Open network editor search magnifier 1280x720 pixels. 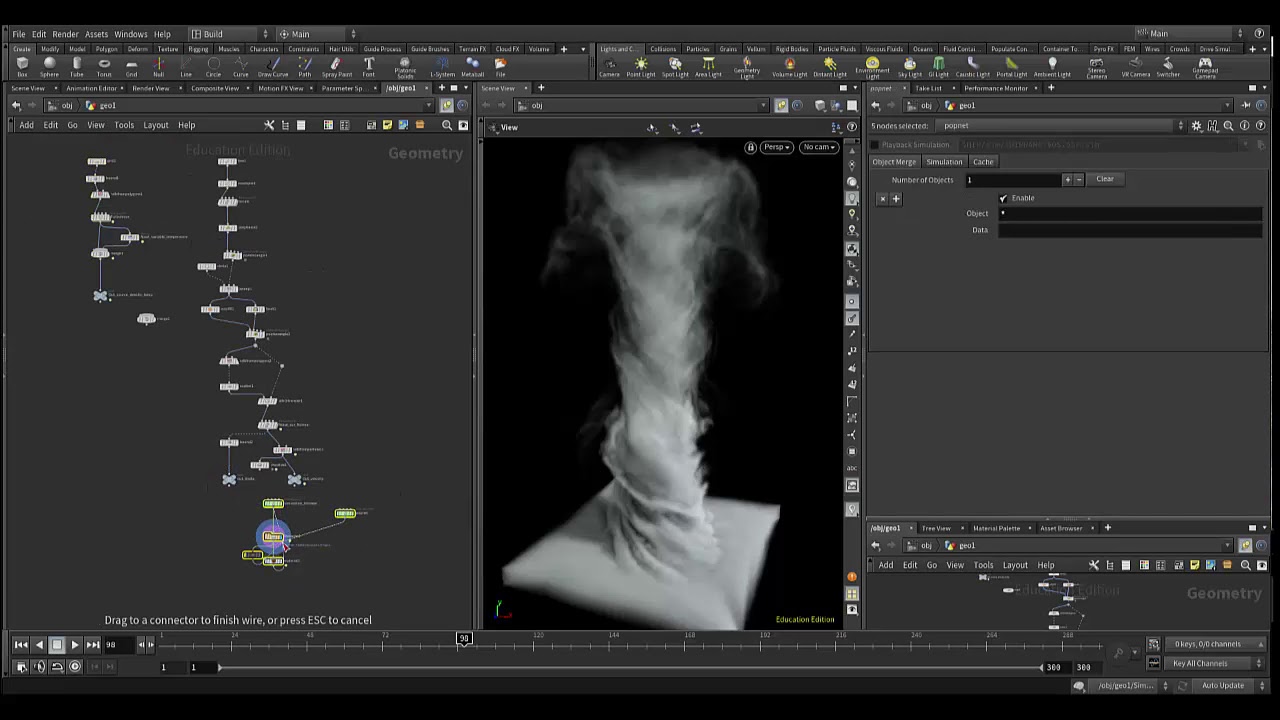pos(447,125)
